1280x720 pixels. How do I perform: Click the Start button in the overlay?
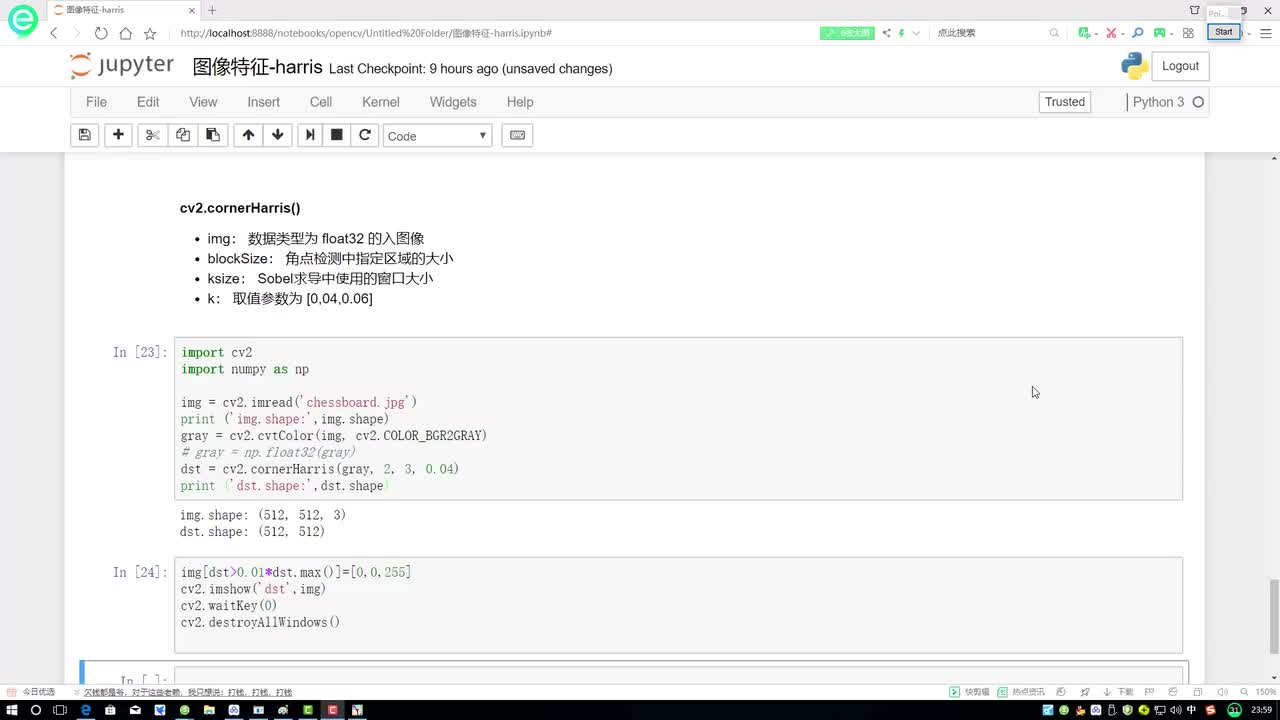point(1224,32)
